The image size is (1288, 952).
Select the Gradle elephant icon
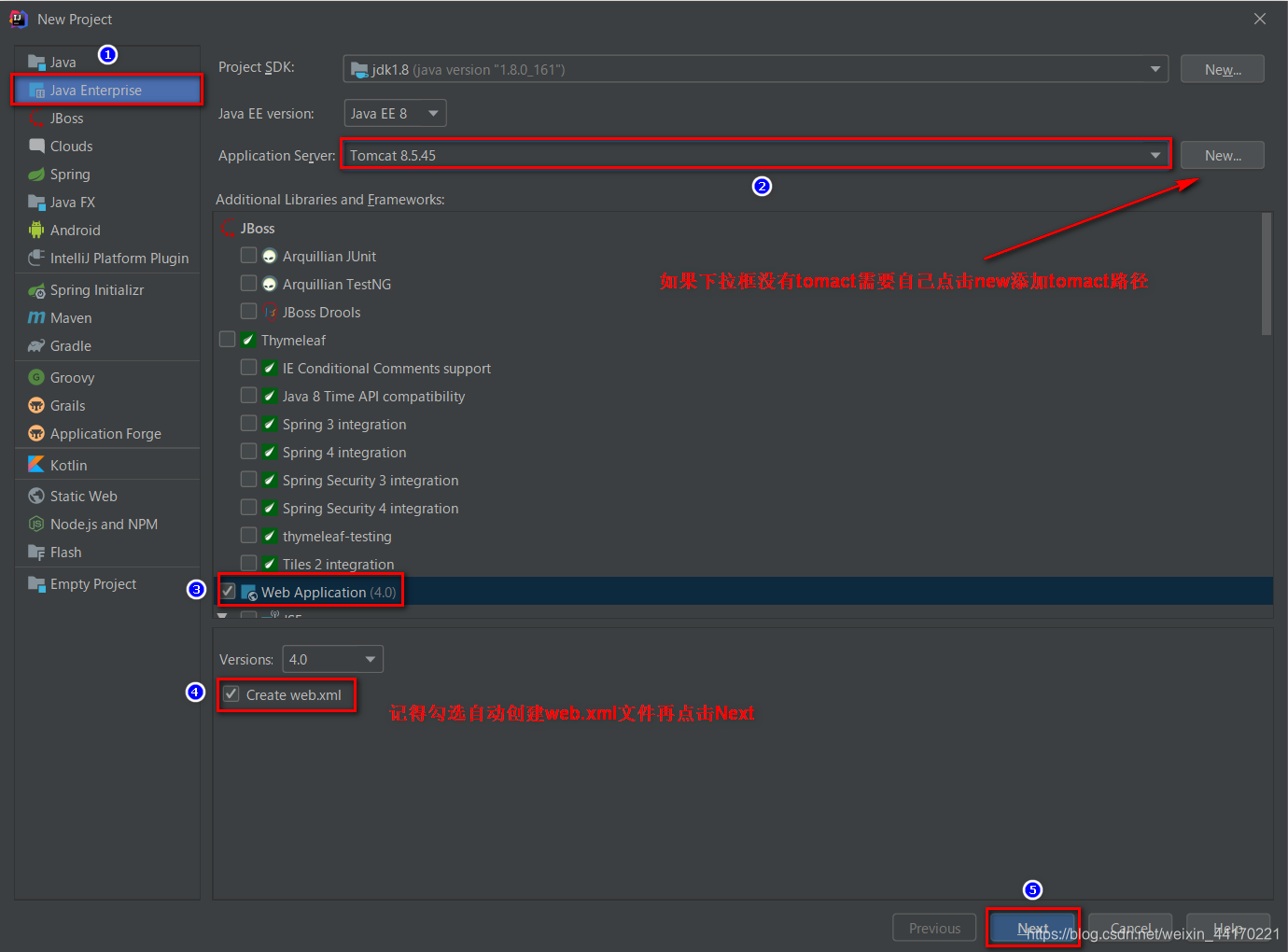(x=36, y=346)
